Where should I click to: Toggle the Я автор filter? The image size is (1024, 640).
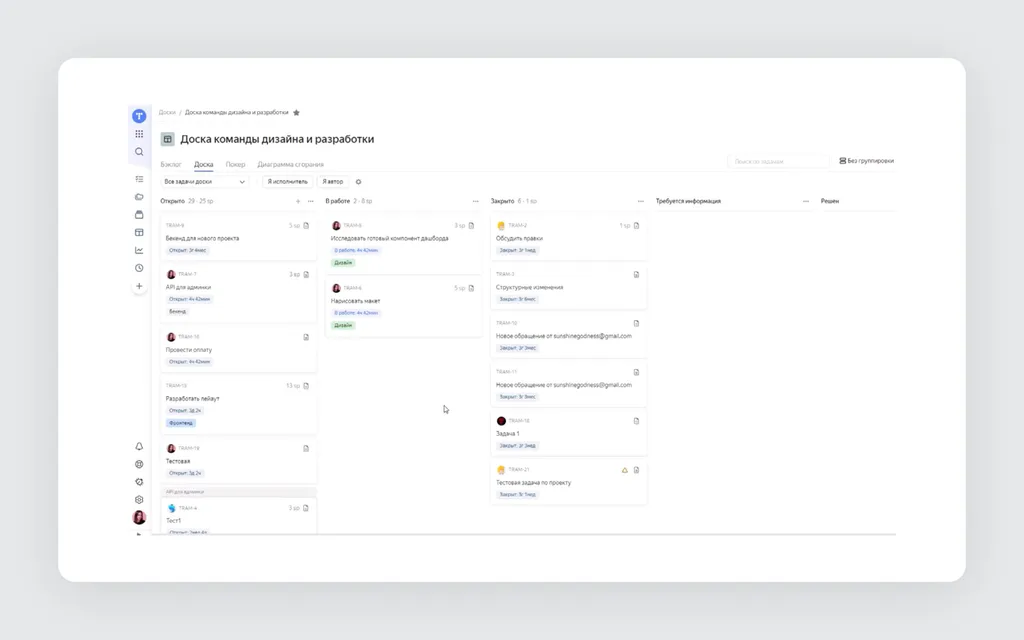pyautogui.click(x=332, y=182)
